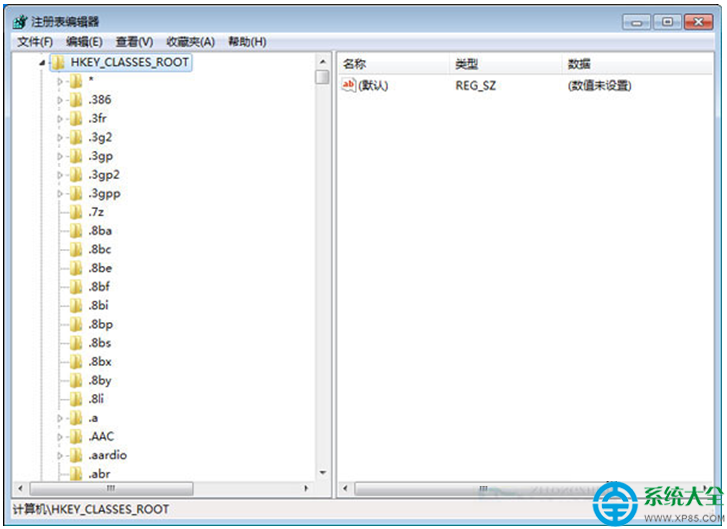The image size is (727, 529).
Task: Expand the .3gp2 key node
Action: pyautogui.click(x=60, y=175)
